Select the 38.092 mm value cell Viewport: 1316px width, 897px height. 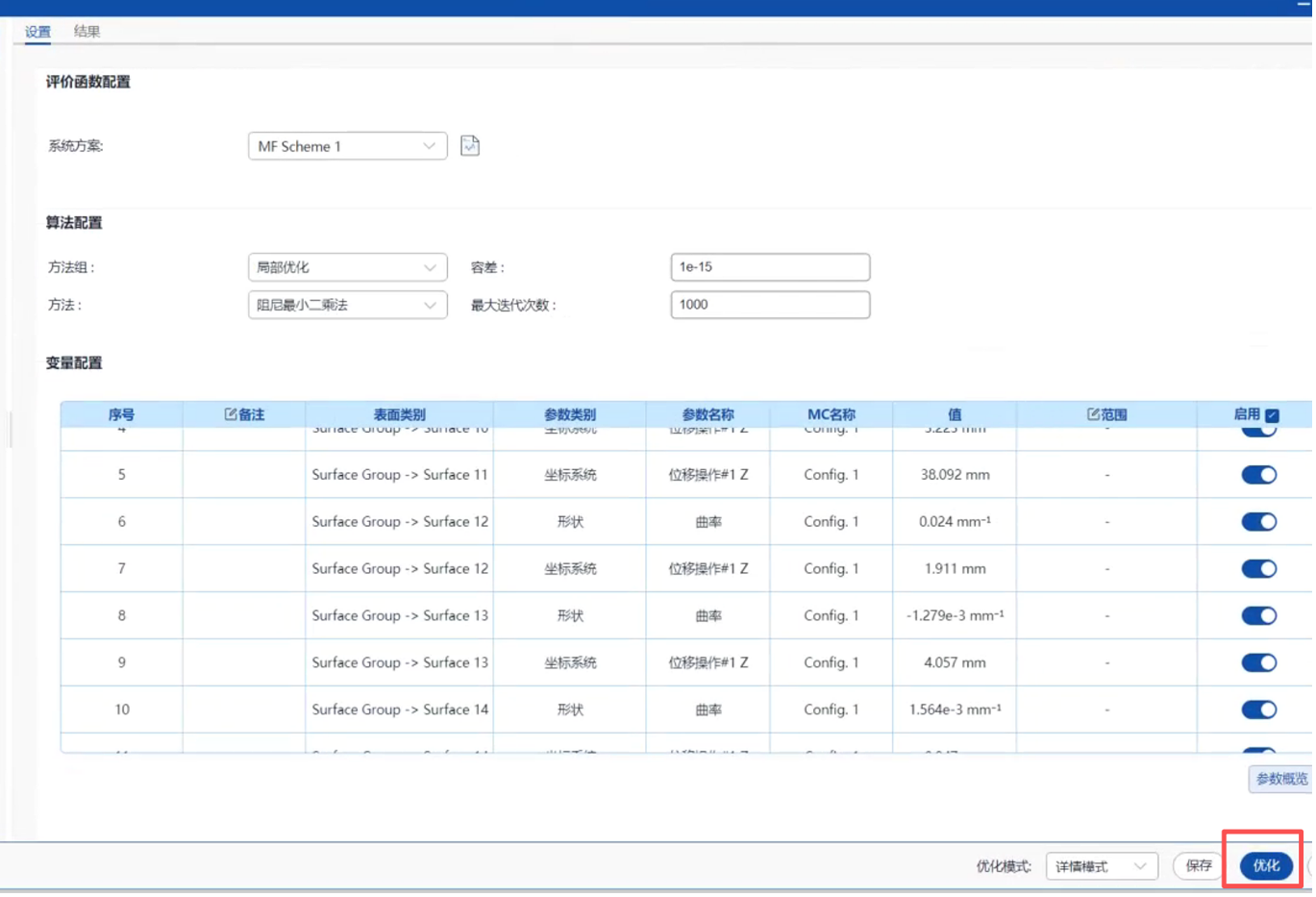955,475
